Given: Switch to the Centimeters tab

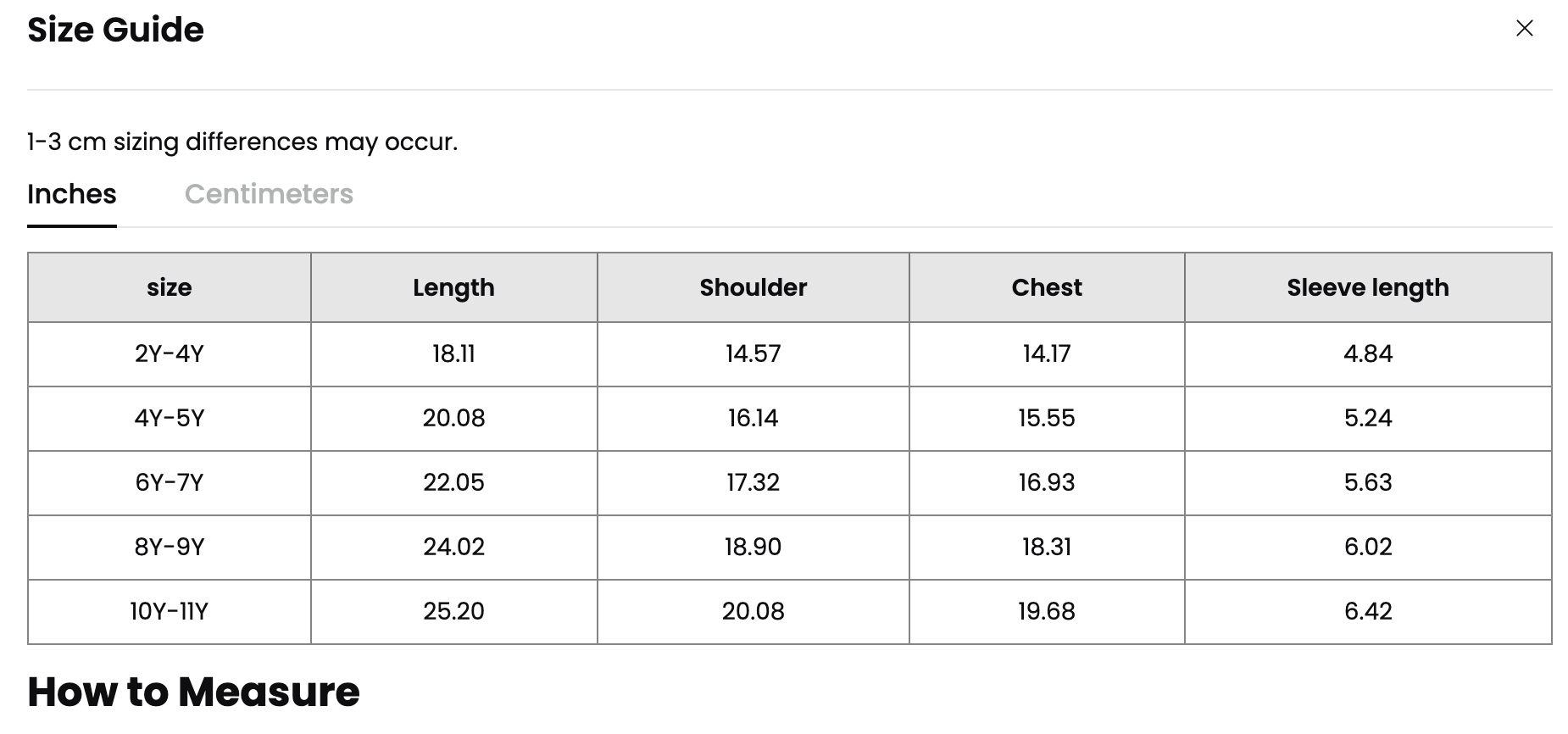Looking at the screenshot, I should [x=269, y=194].
